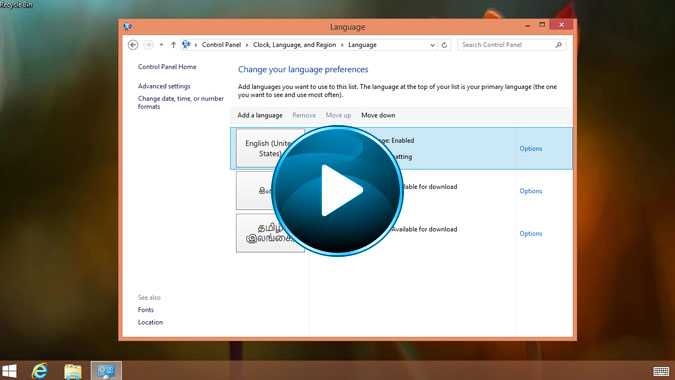This screenshot has height=380, width=675.
Task: Open the Windows Start button
Action: pos(9,371)
